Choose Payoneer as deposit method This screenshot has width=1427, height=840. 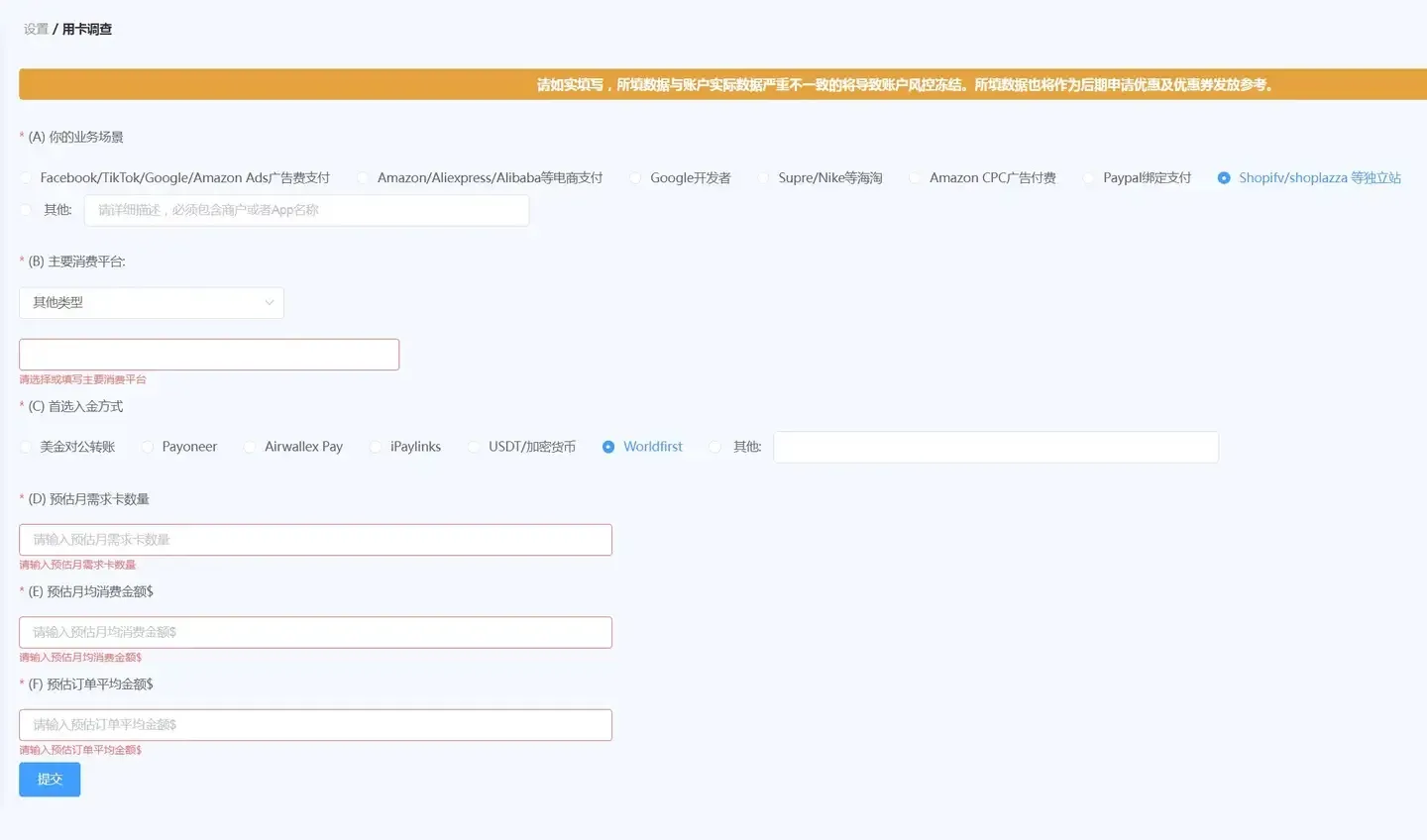(x=149, y=447)
